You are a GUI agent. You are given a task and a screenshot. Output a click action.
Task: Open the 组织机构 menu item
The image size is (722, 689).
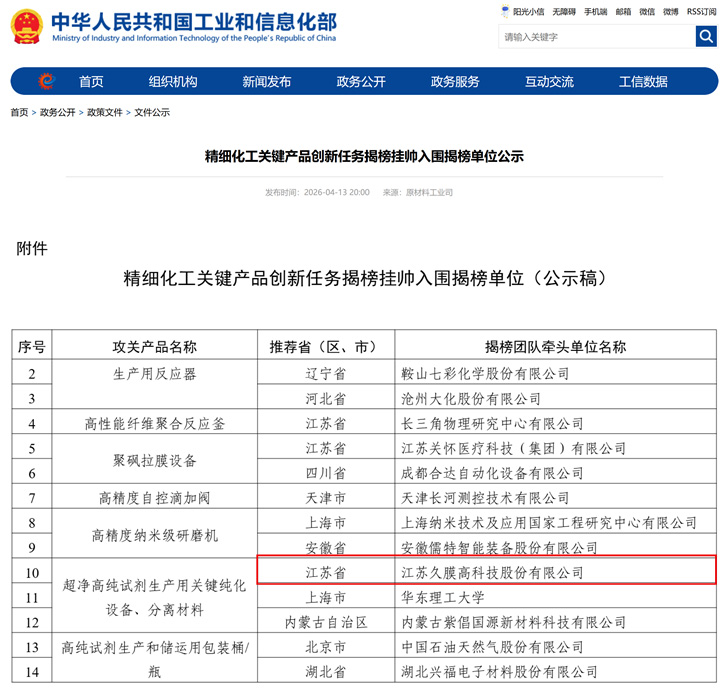click(x=173, y=82)
